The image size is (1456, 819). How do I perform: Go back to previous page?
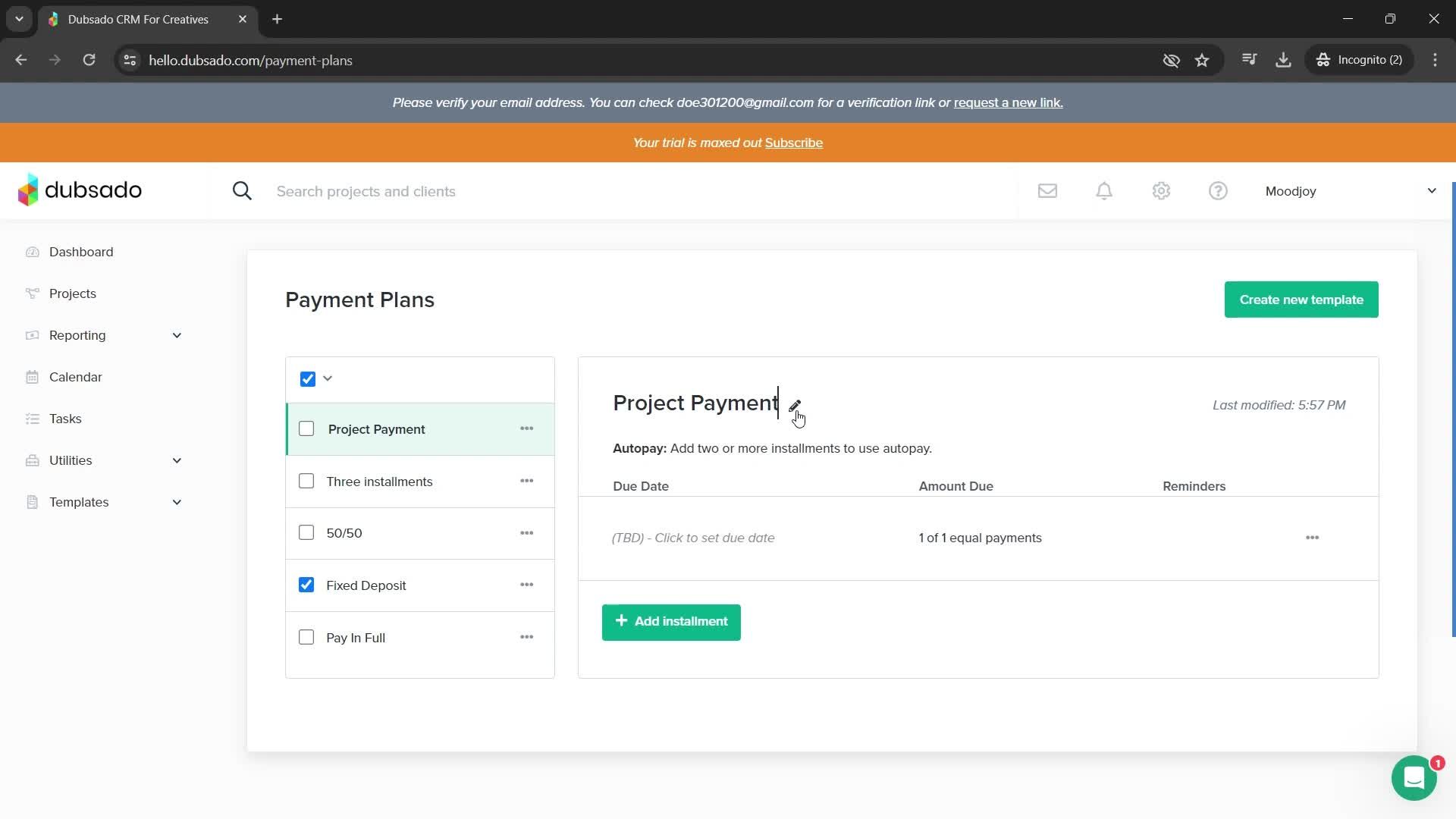click(x=21, y=60)
